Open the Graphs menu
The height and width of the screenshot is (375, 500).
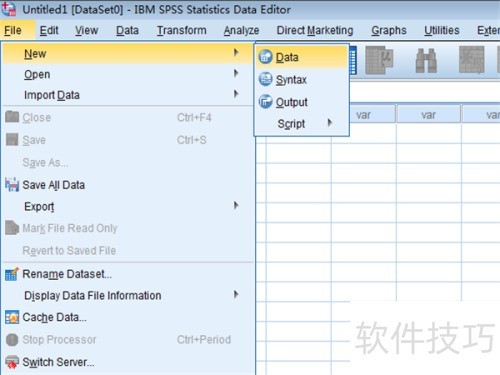[x=389, y=30]
